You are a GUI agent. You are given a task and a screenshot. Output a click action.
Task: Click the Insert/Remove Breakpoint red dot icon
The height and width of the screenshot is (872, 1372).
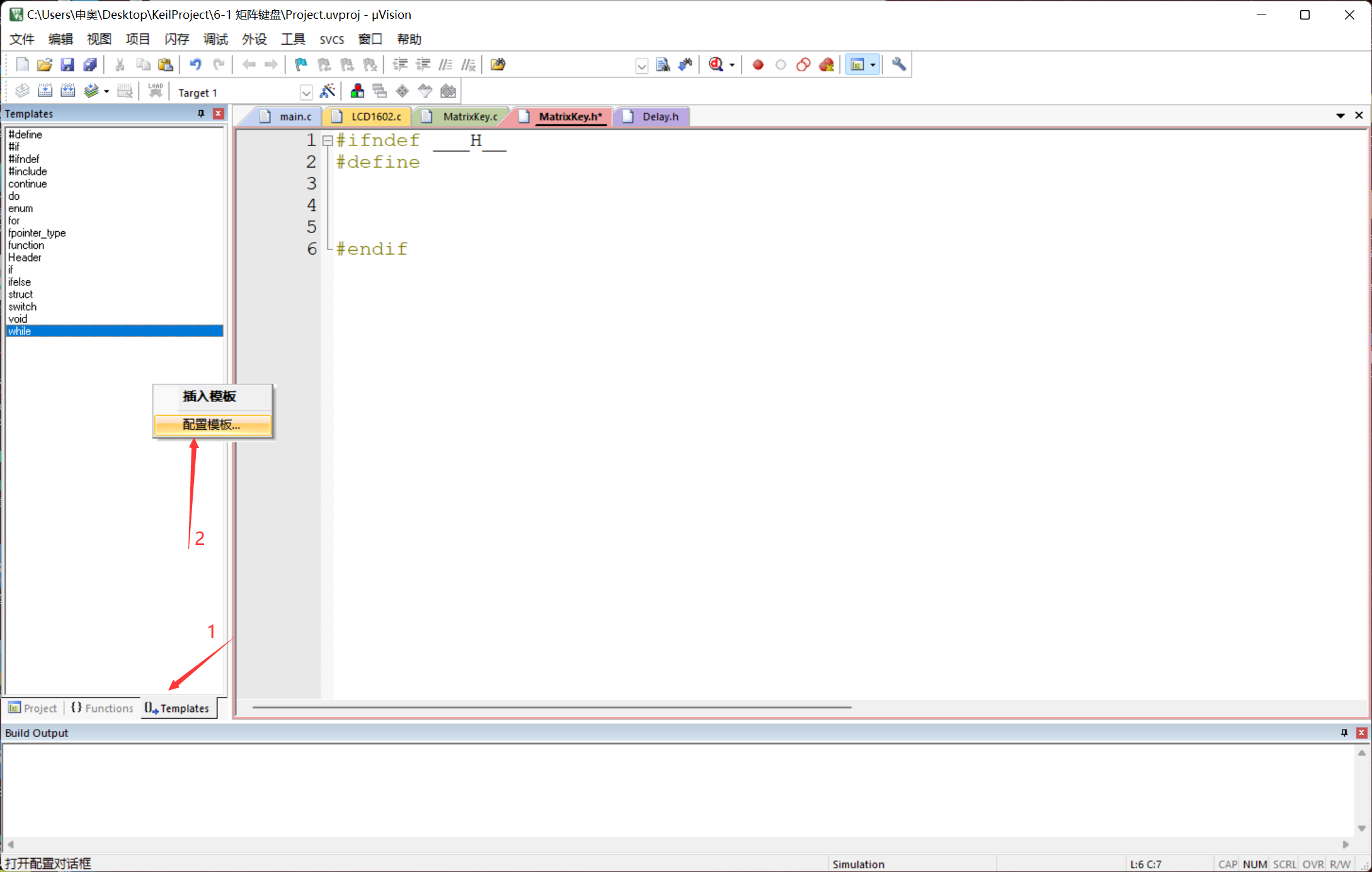758,64
